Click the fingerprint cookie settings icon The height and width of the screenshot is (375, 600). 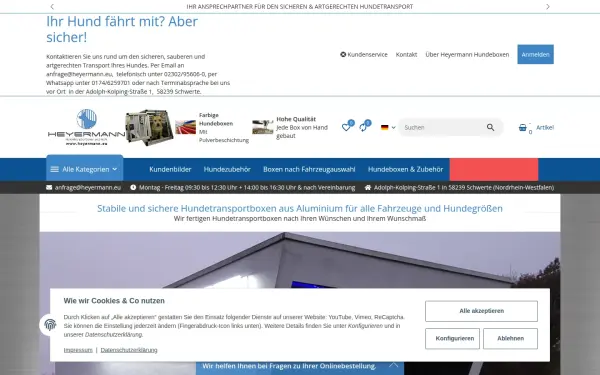click(50, 324)
